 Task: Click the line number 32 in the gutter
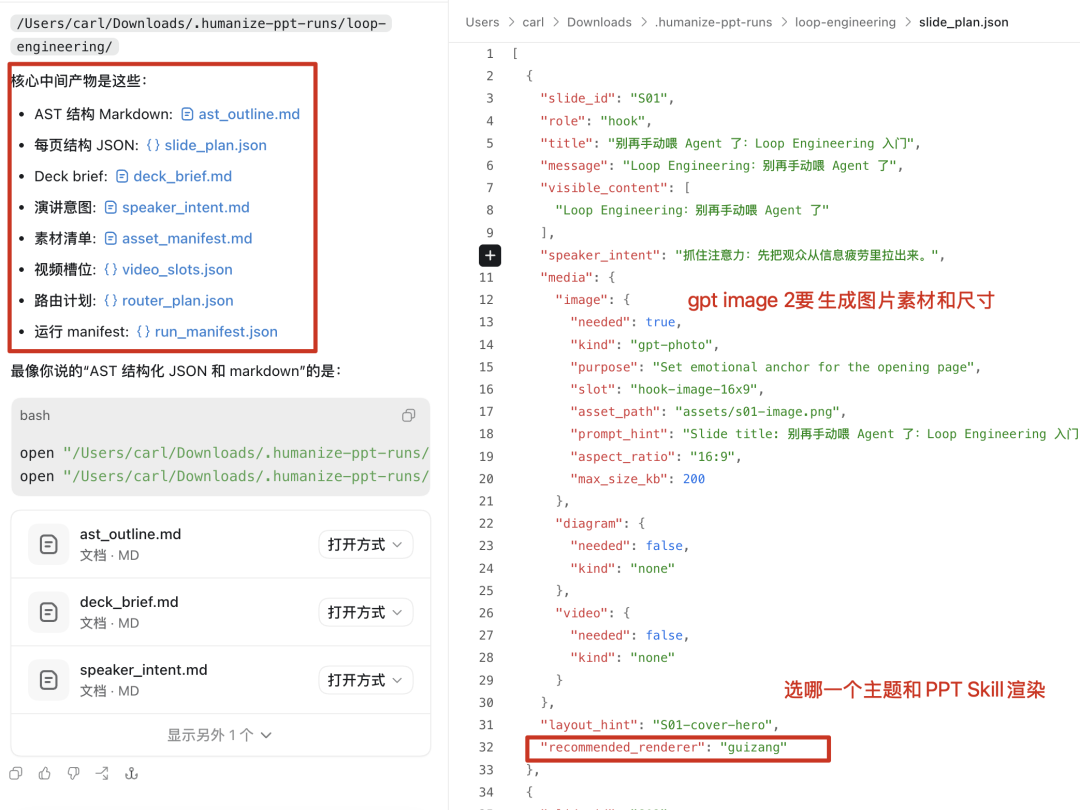pos(486,747)
